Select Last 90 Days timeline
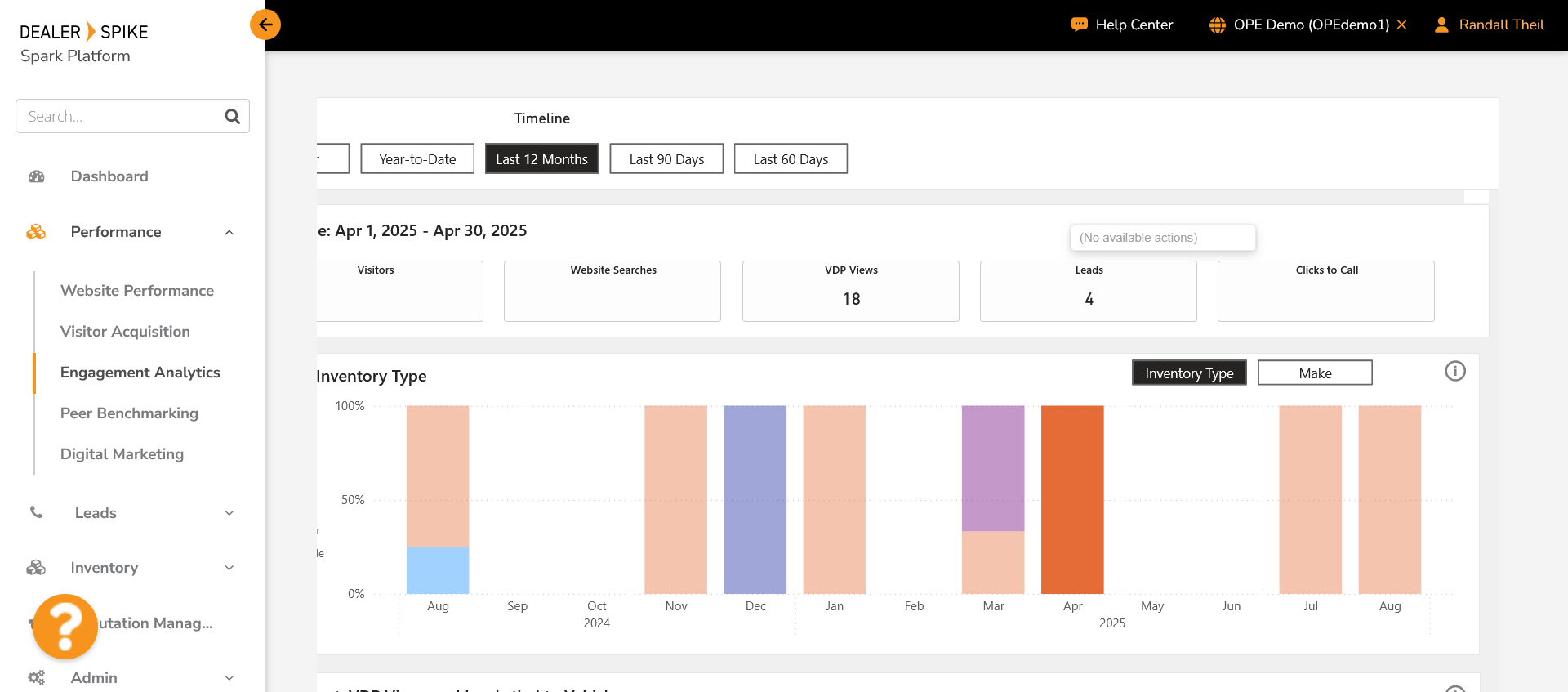The image size is (1568, 692). 666,159
